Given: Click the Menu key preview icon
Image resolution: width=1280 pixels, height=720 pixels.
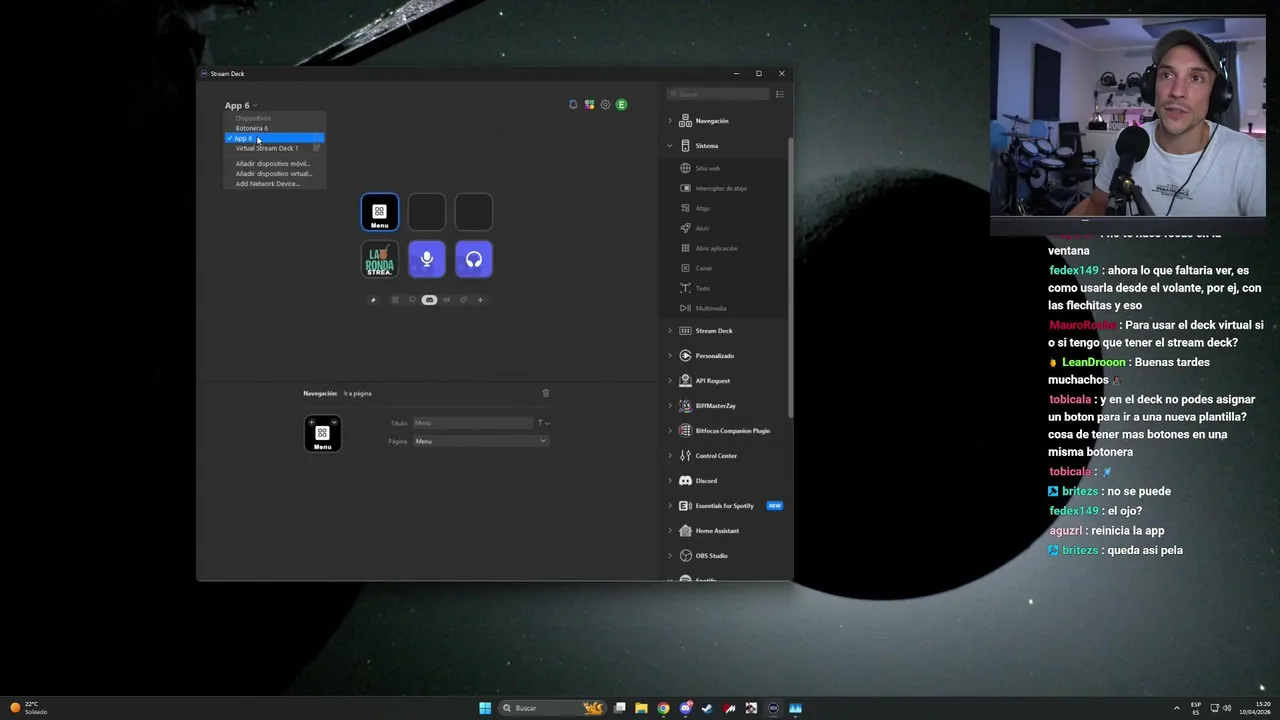Looking at the screenshot, I should tap(322, 434).
